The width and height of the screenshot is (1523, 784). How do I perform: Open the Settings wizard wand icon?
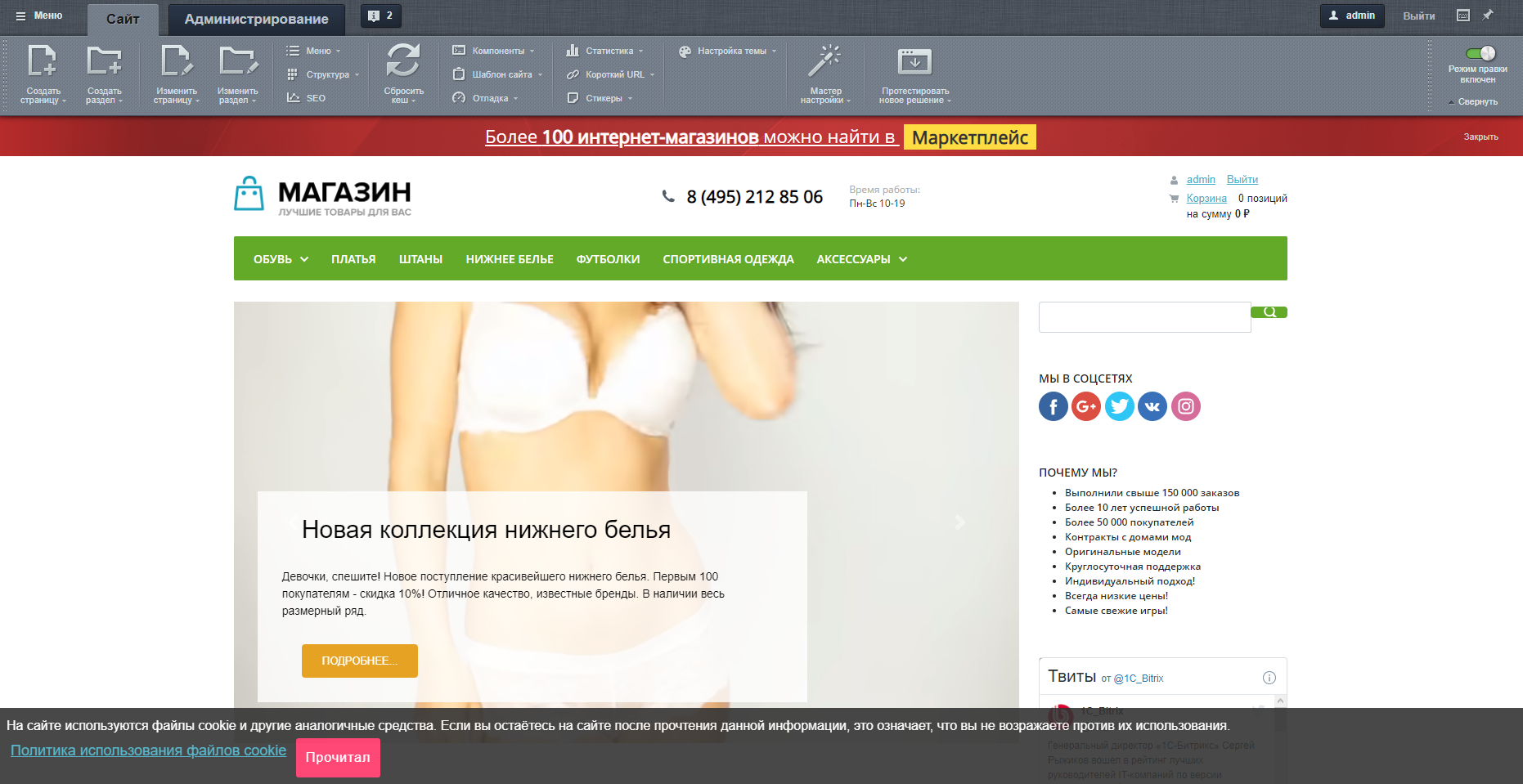[x=824, y=62]
